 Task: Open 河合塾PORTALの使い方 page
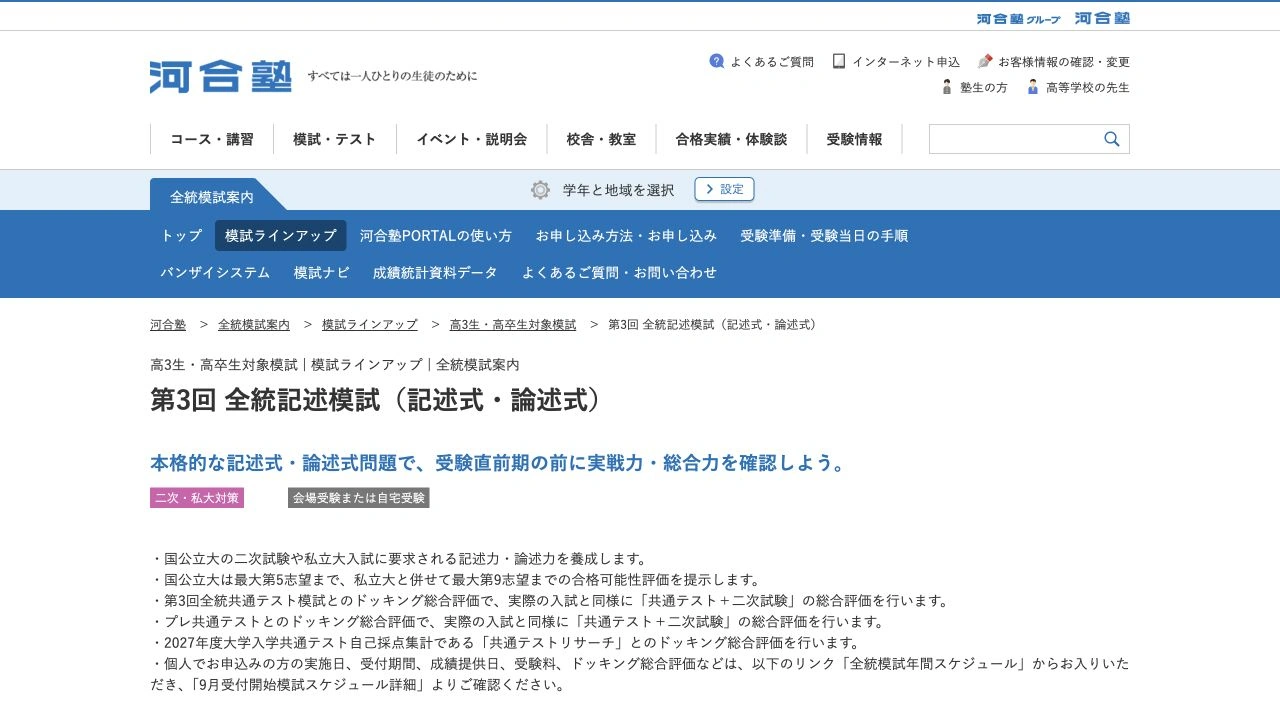(x=436, y=236)
